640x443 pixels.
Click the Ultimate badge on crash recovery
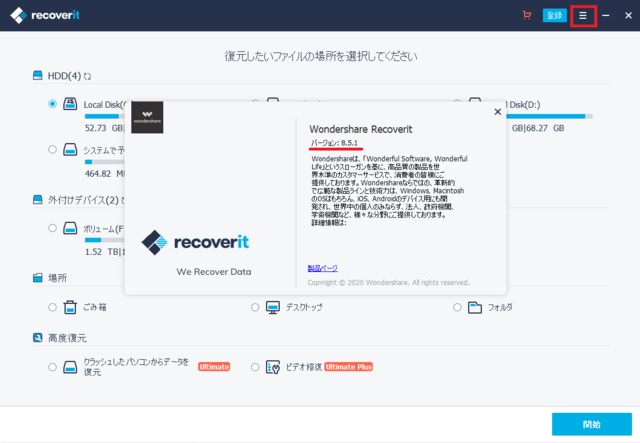click(x=214, y=367)
